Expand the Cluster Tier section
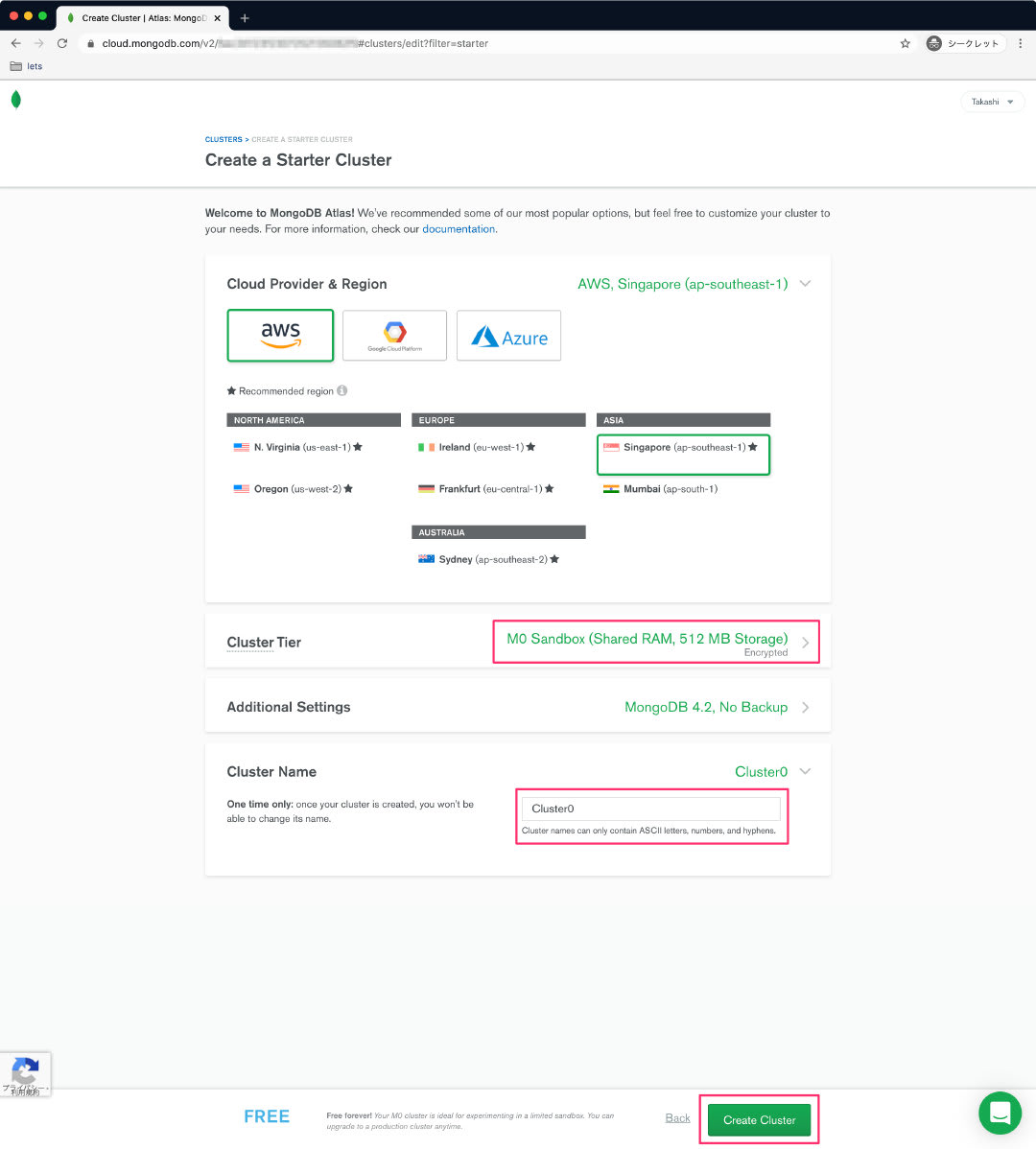 [x=805, y=643]
